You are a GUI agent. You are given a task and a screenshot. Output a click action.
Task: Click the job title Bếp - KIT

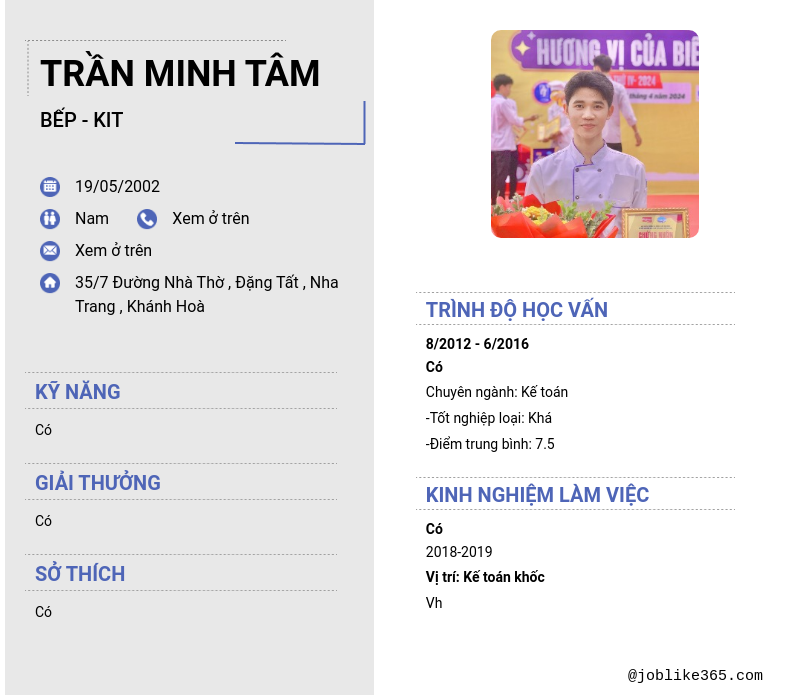[x=81, y=120]
